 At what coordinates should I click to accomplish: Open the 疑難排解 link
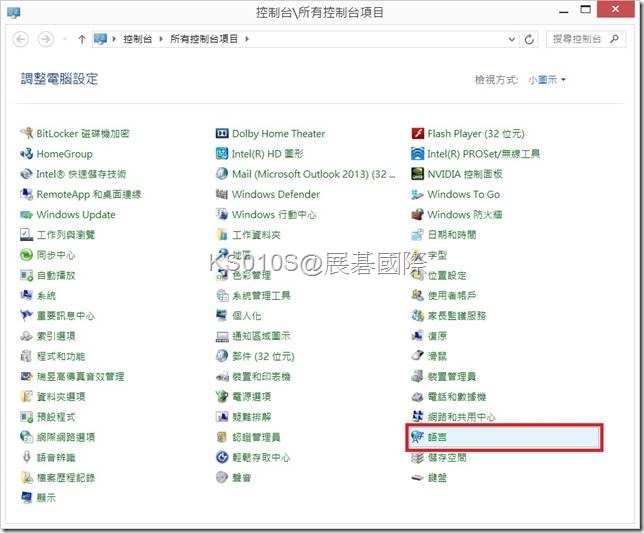pyautogui.click(x=252, y=417)
